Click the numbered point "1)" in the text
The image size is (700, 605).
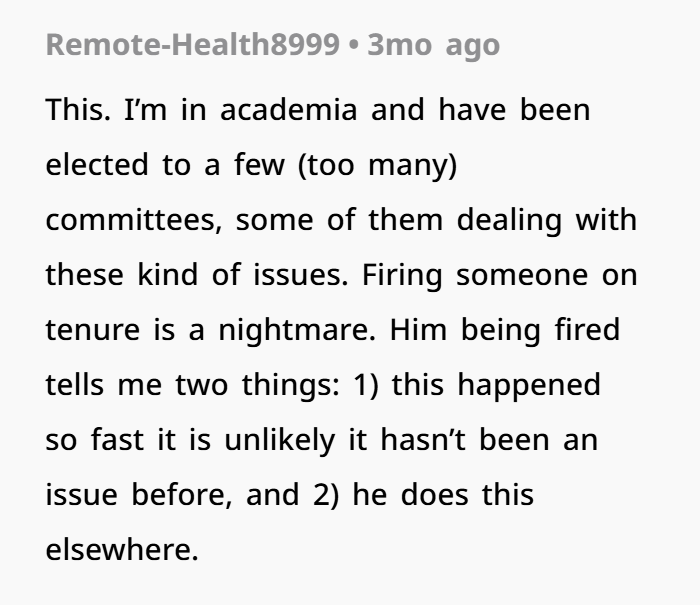pos(366,385)
